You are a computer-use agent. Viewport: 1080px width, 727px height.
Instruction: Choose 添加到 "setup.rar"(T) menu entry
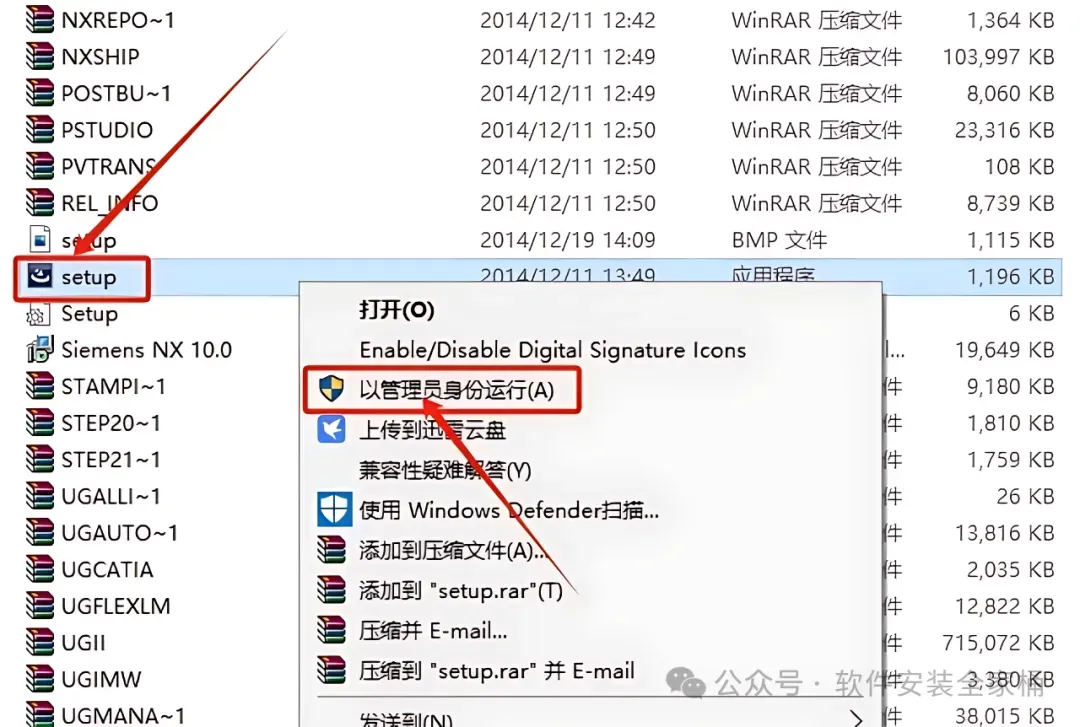click(461, 591)
